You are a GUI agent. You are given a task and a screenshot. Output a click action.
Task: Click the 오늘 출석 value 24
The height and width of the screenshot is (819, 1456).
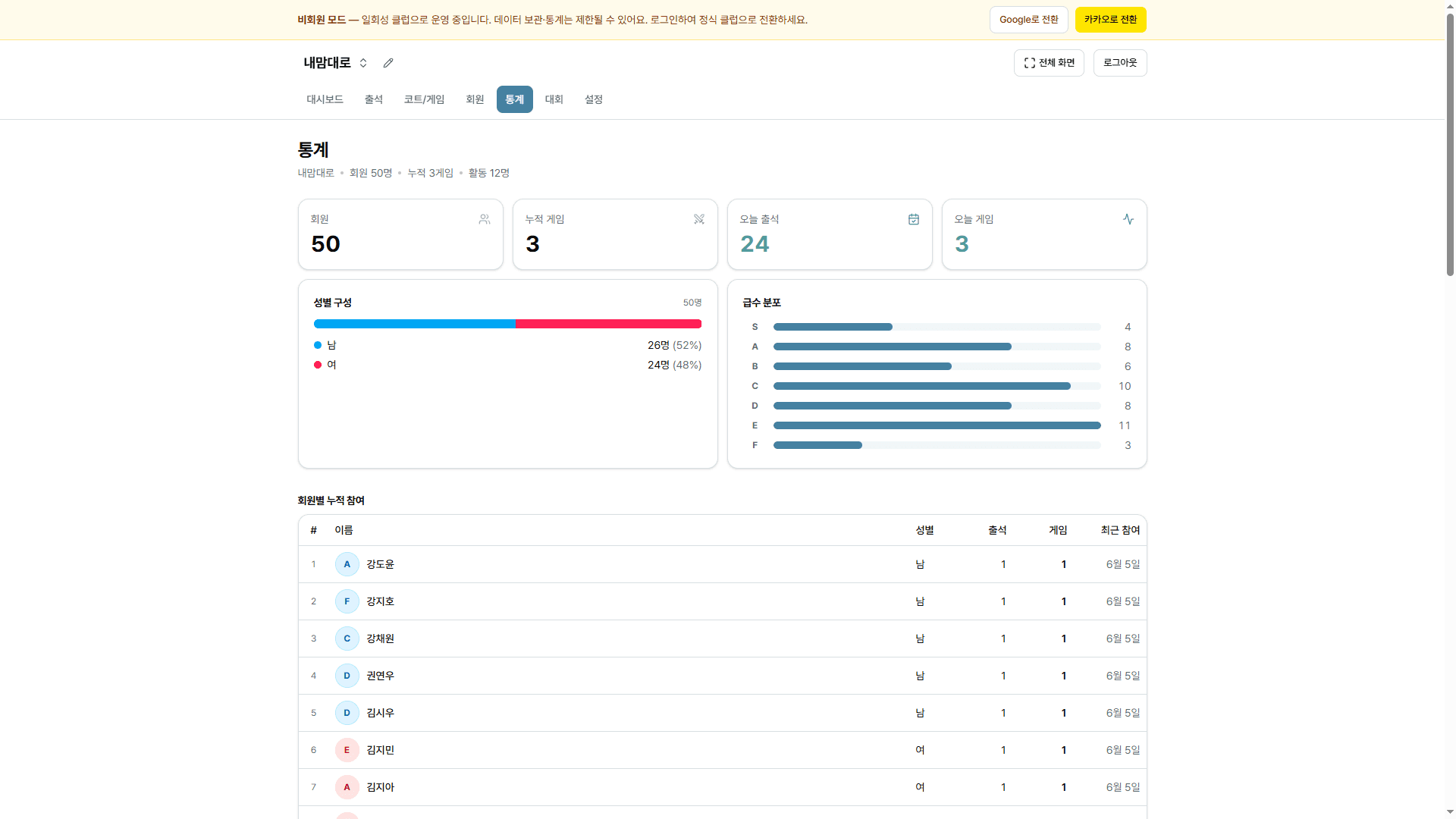[x=755, y=244]
